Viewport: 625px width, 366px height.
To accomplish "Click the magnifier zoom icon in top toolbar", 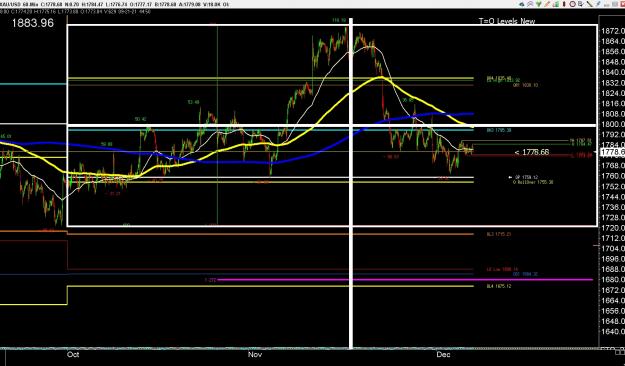I will click(530, 4).
